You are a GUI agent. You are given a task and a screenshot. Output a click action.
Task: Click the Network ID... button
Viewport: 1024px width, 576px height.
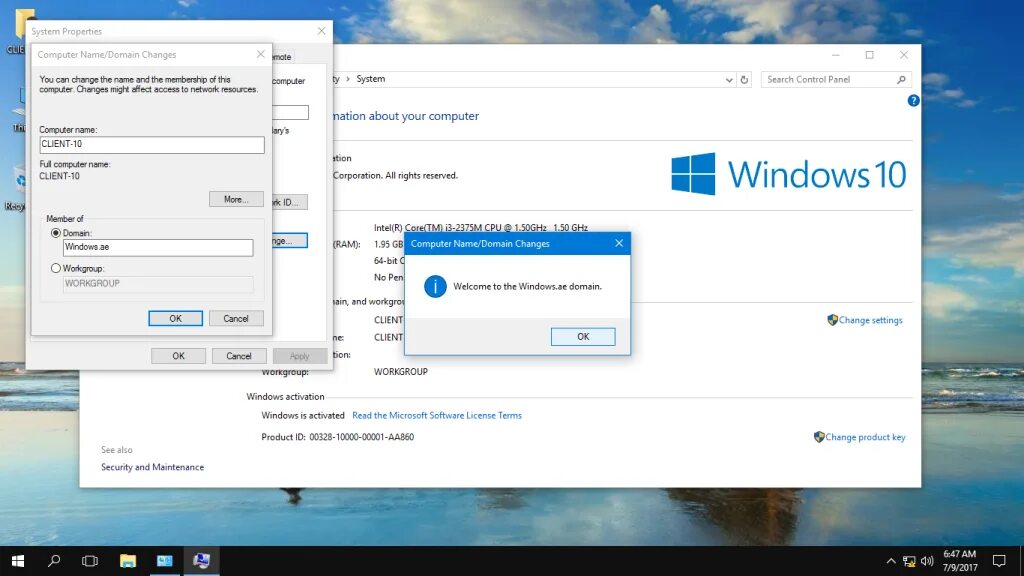(289, 202)
